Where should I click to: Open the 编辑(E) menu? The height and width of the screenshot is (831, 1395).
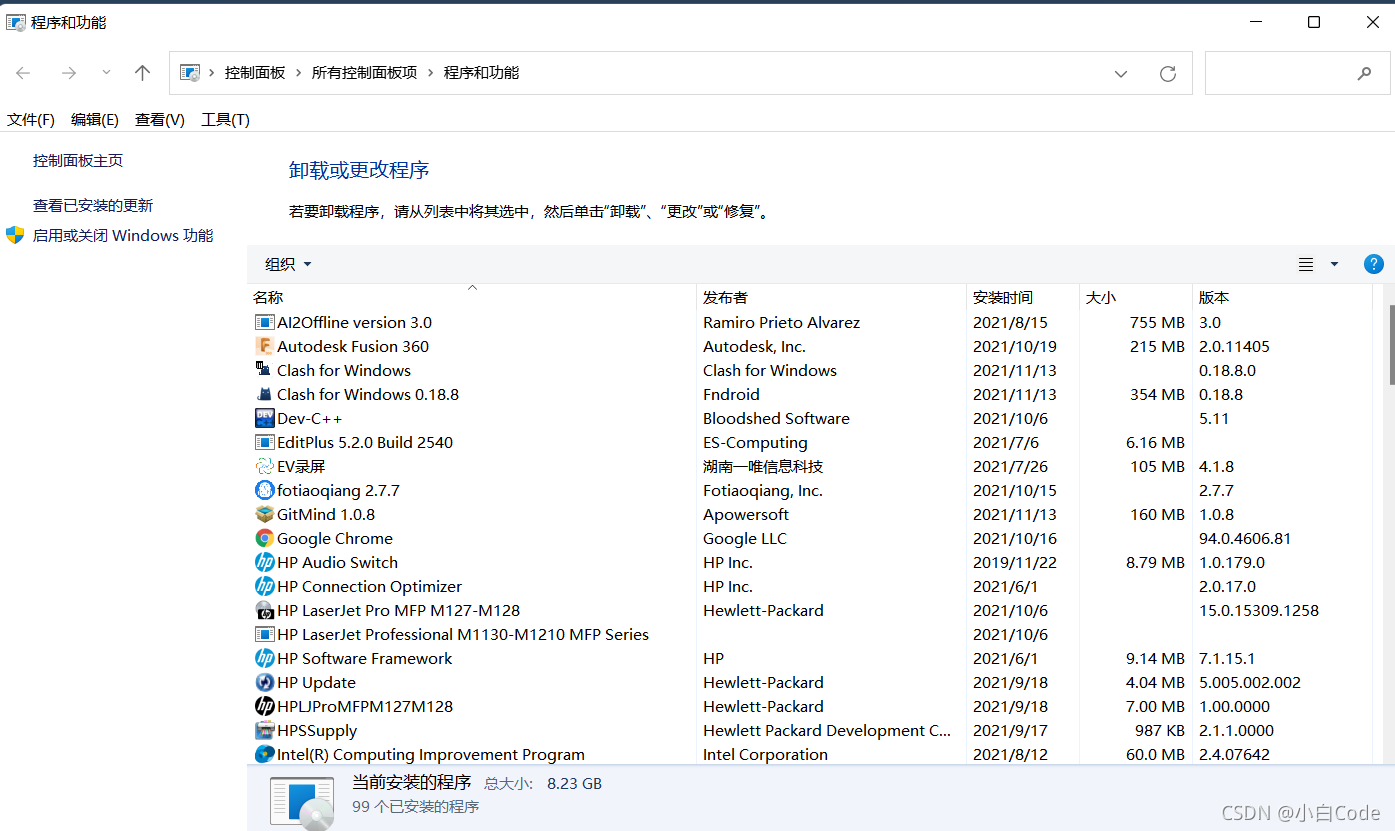(95, 120)
